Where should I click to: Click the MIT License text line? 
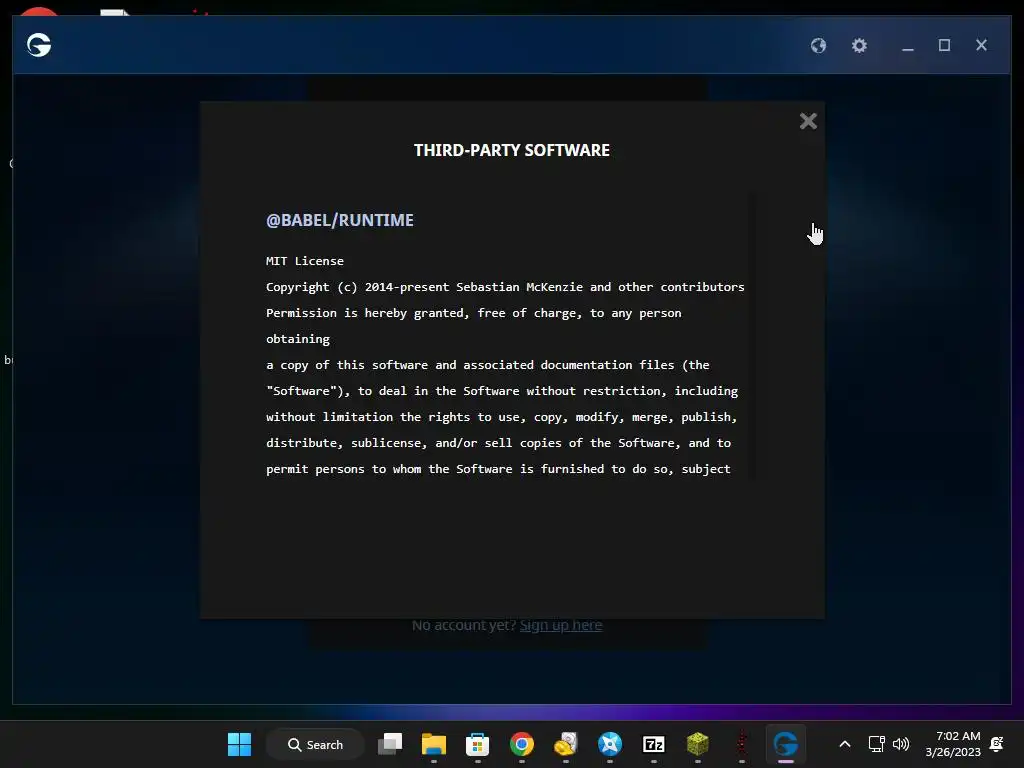pos(304,261)
